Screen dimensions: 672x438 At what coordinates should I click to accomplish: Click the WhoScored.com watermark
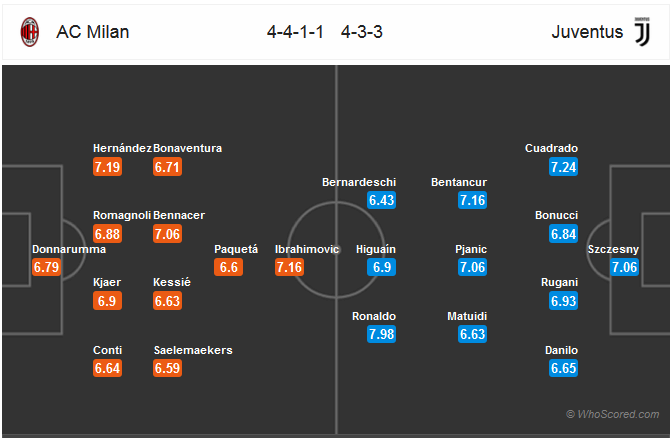coord(613,414)
